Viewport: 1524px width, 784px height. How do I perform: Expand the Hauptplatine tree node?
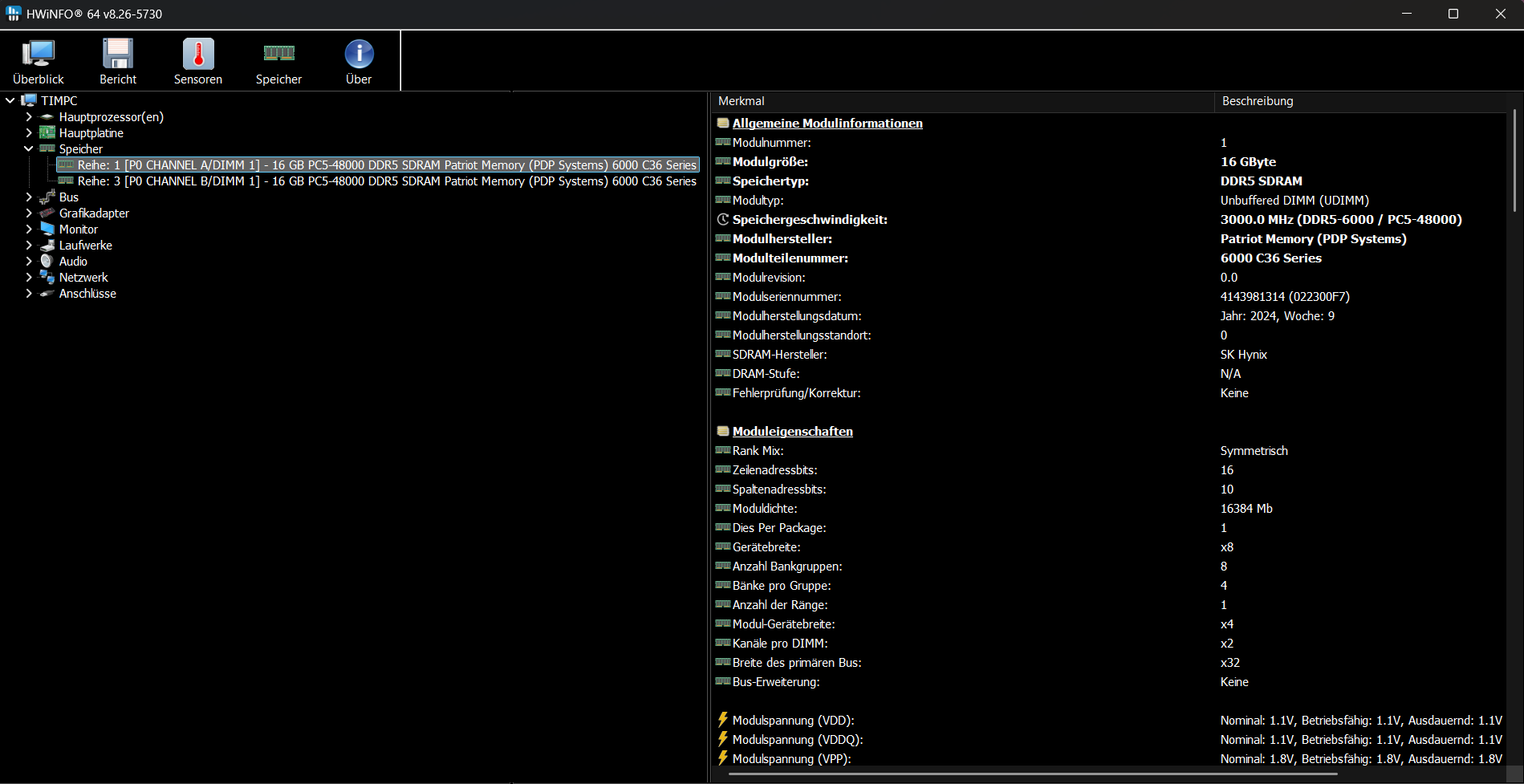coord(29,132)
